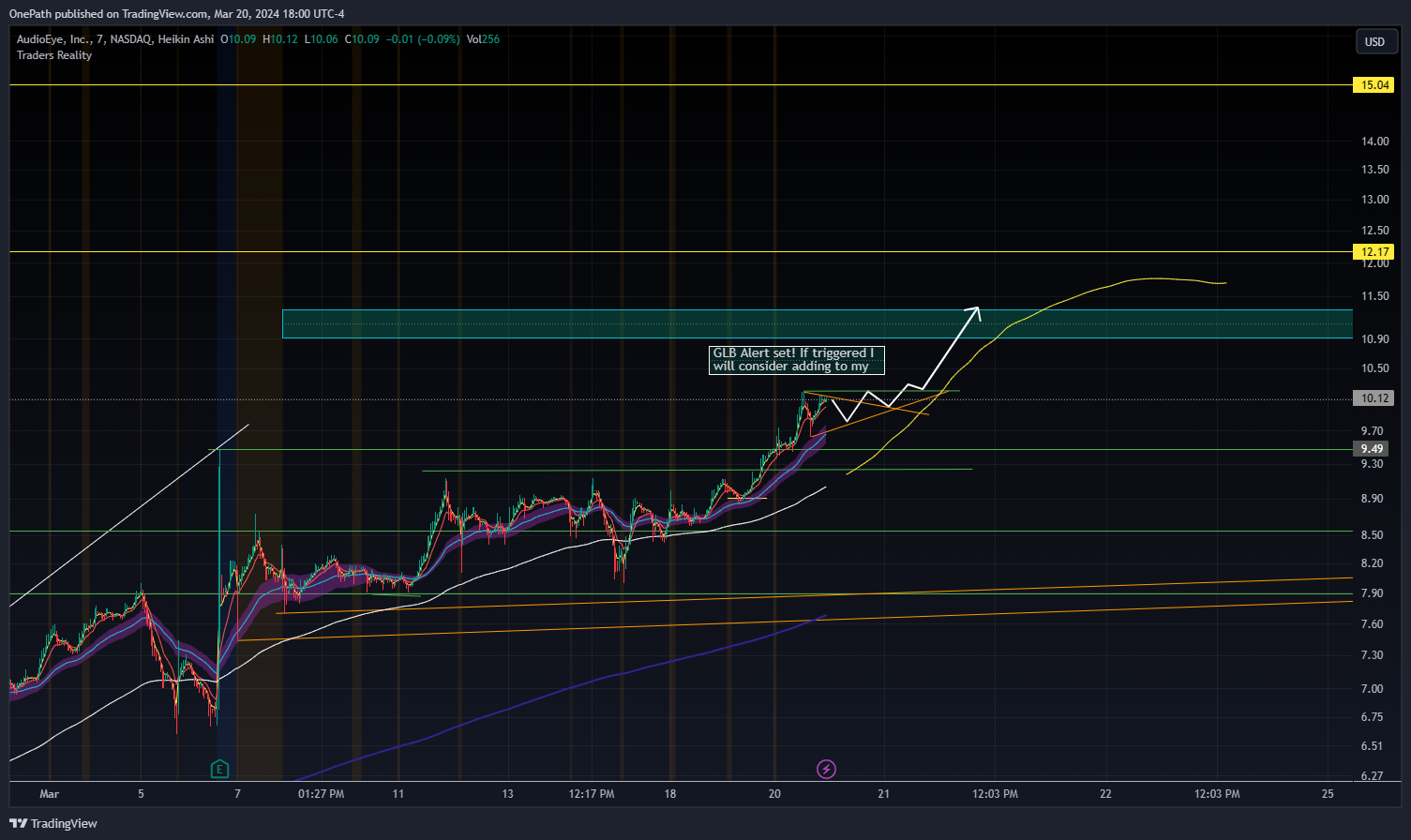Viewport: 1411px width, 840px height.
Task: Click the 10.90 price axis label
Action: click(1375, 339)
